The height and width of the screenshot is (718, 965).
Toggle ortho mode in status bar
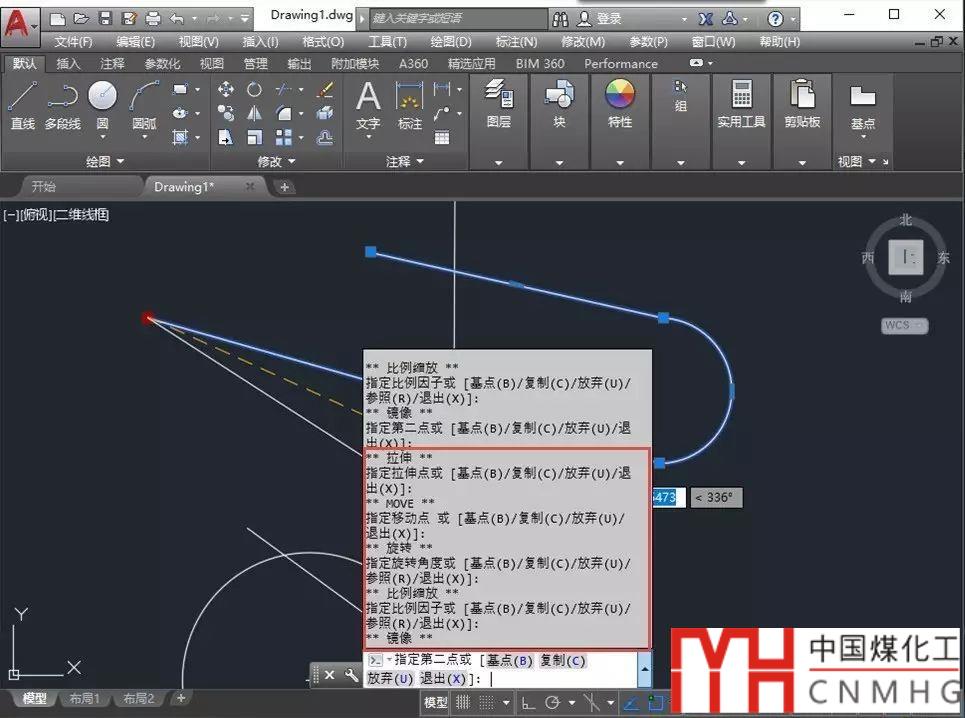pos(528,703)
